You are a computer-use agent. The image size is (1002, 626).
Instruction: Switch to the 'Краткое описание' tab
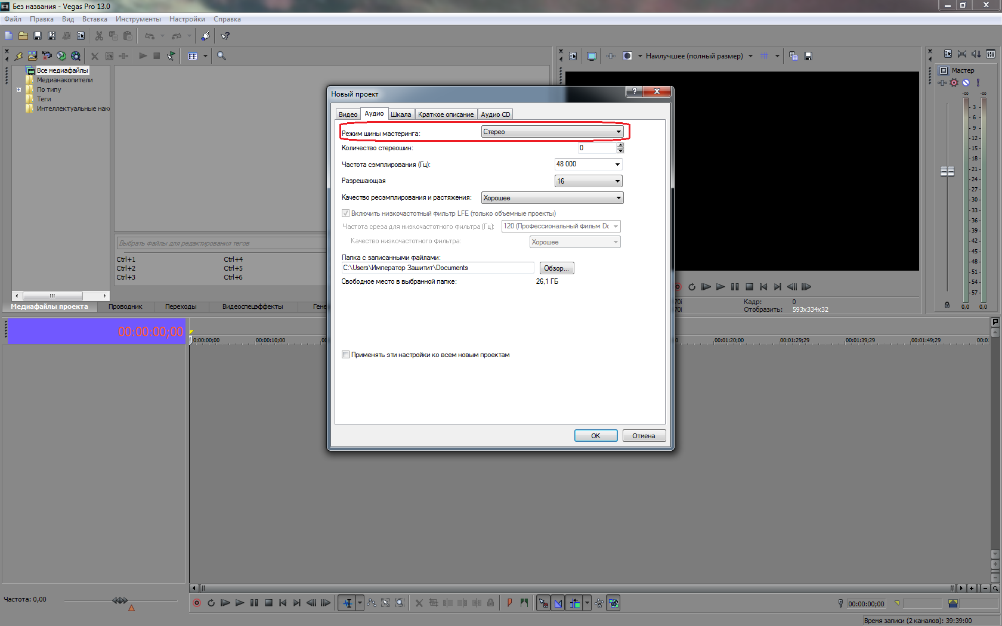tap(446, 114)
